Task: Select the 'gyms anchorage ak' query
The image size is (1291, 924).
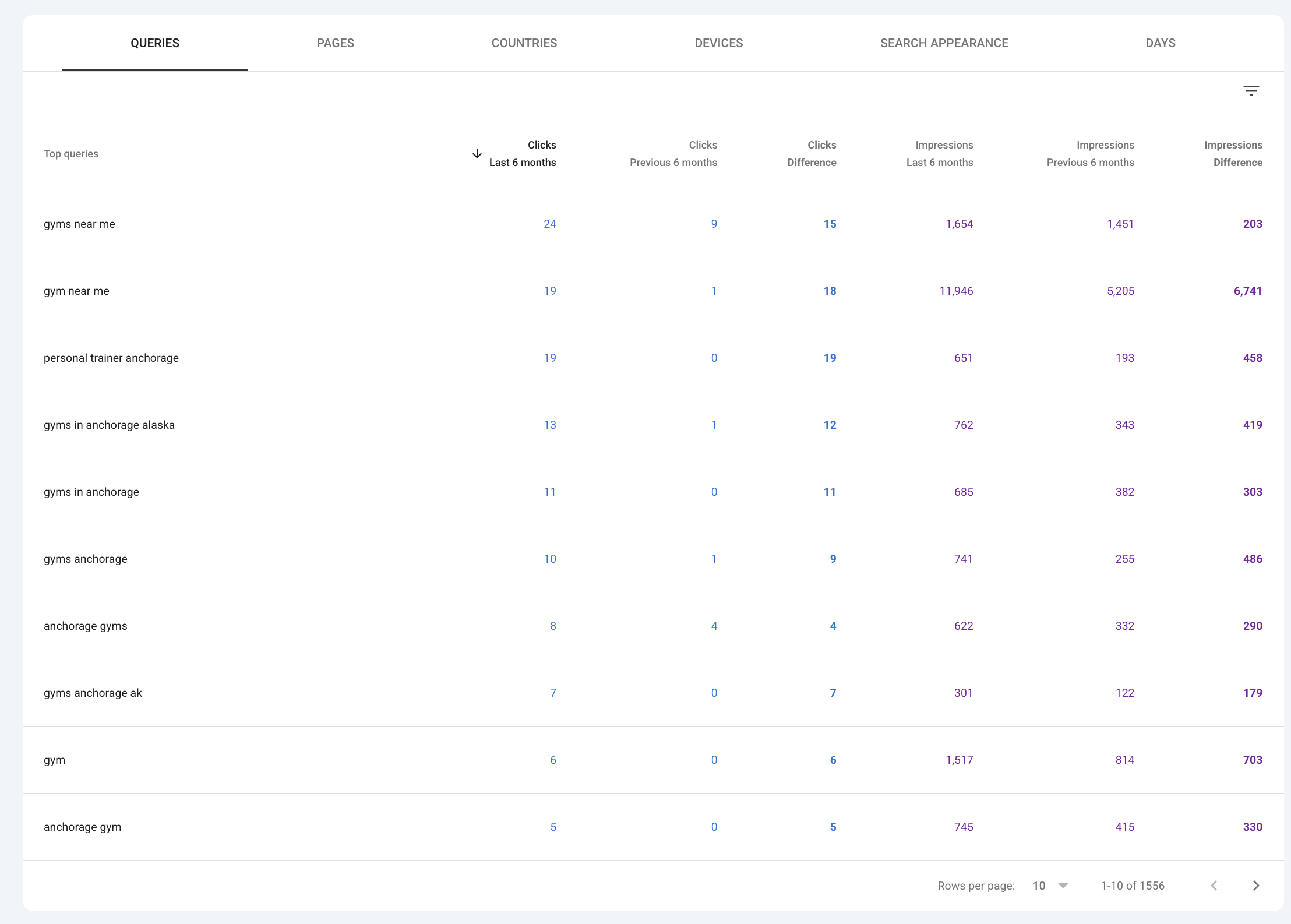Action: point(93,693)
